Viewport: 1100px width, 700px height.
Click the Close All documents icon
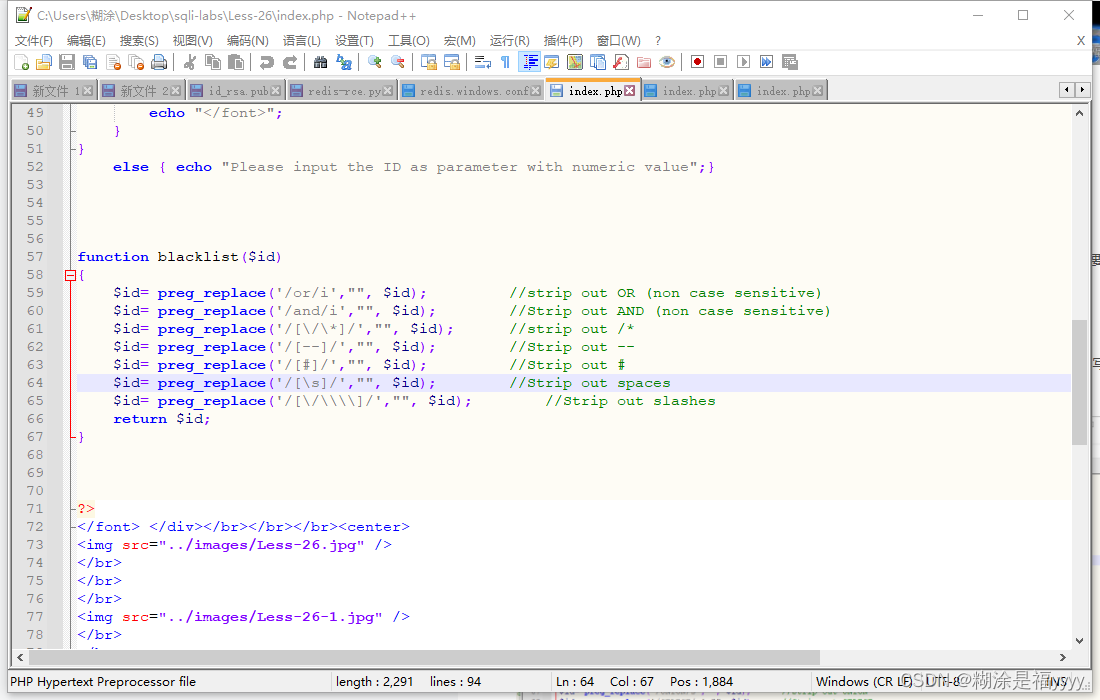click(x=136, y=62)
